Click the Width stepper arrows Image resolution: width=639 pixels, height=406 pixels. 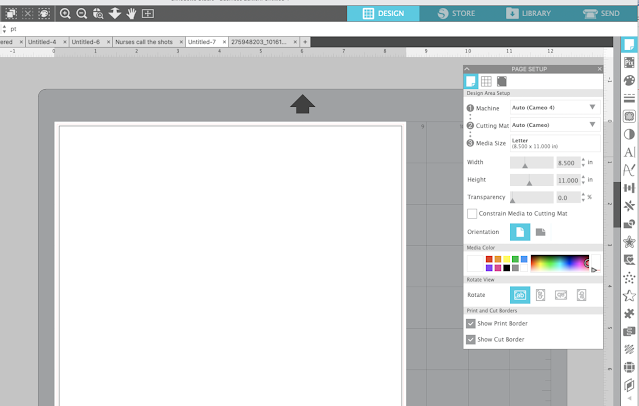tap(583, 162)
